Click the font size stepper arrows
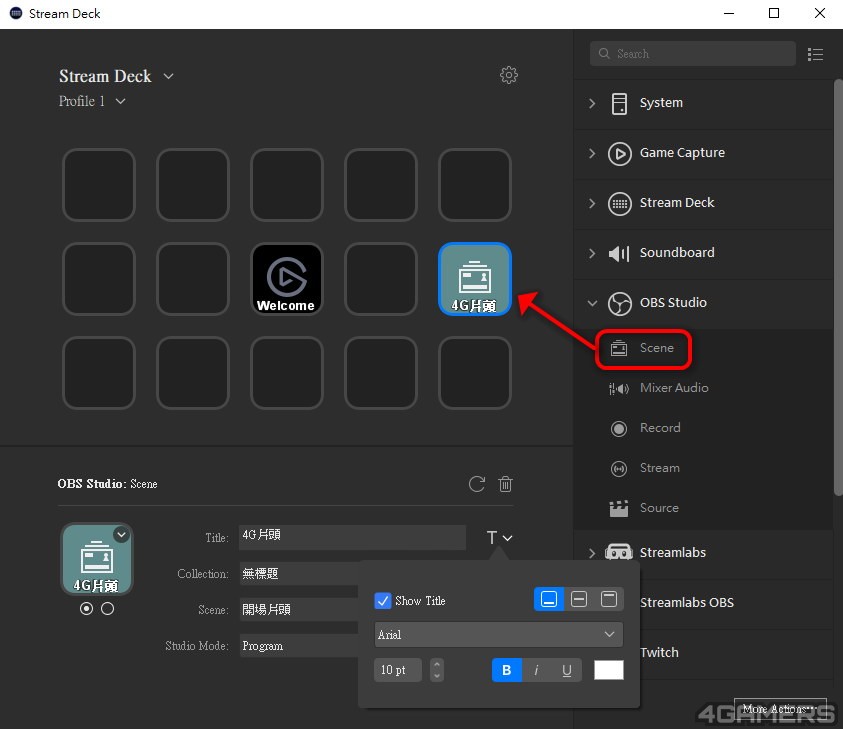The image size is (843, 729). (x=437, y=670)
